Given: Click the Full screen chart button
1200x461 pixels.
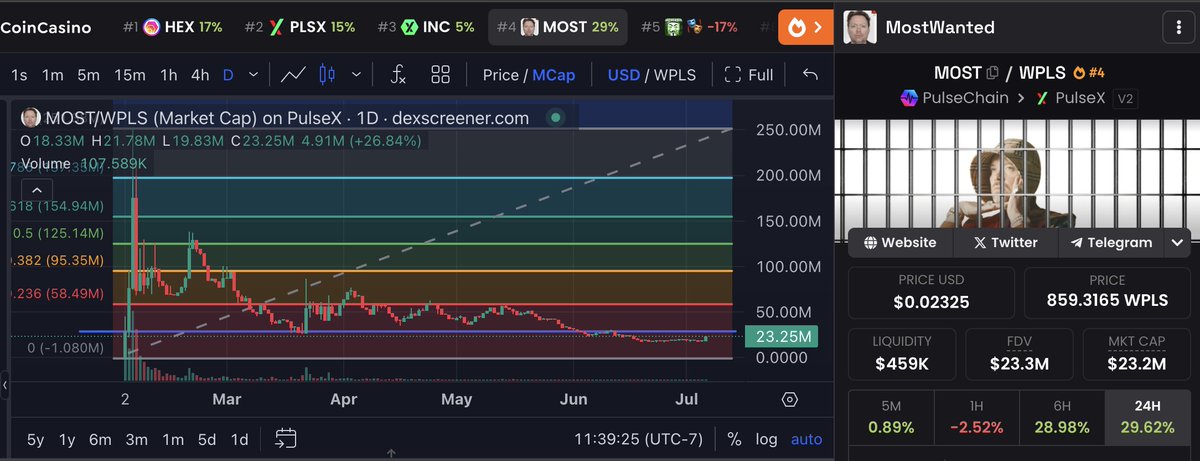Looking at the screenshot, I should coord(749,74).
